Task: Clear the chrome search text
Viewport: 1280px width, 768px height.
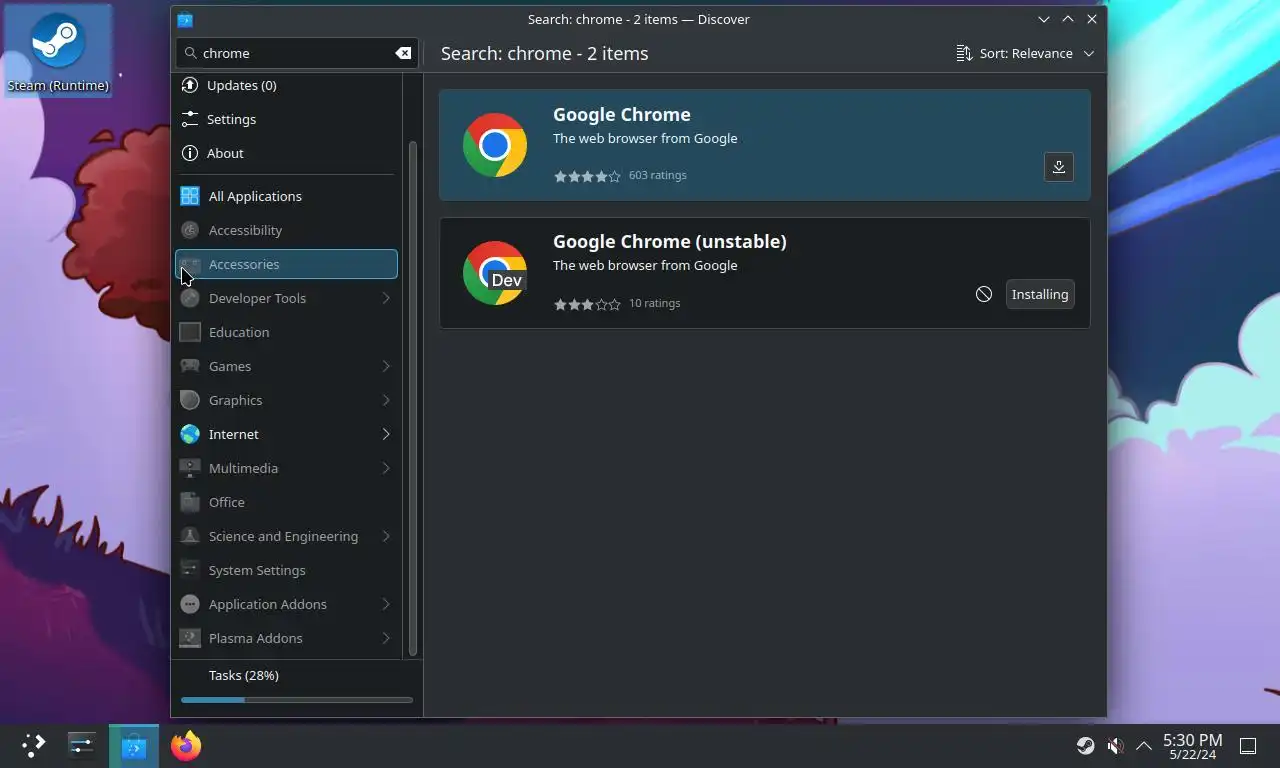Action: tap(403, 53)
